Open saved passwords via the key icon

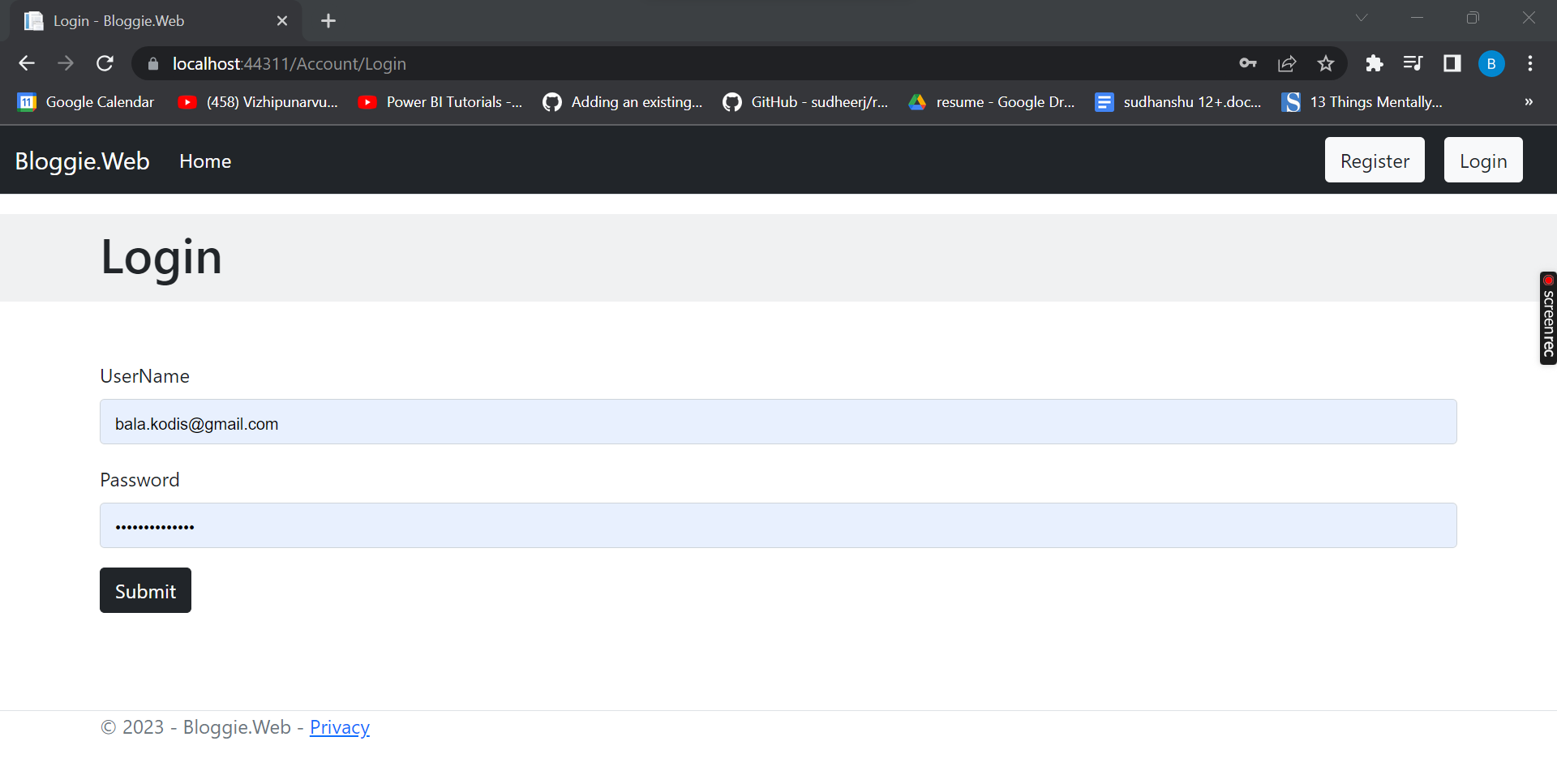pyautogui.click(x=1249, y=63)
